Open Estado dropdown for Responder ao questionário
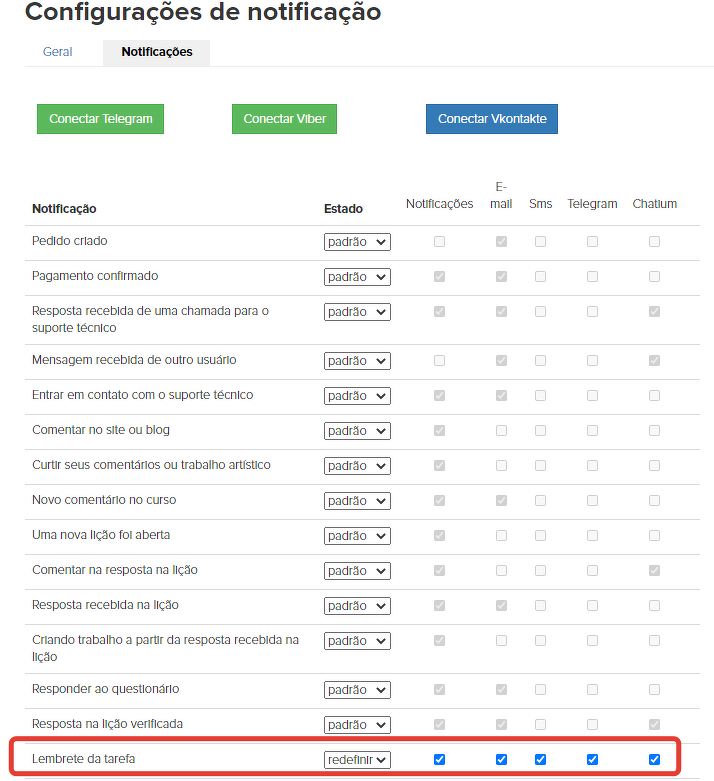This screenshot has width=714, height=781. pos(357,690)
